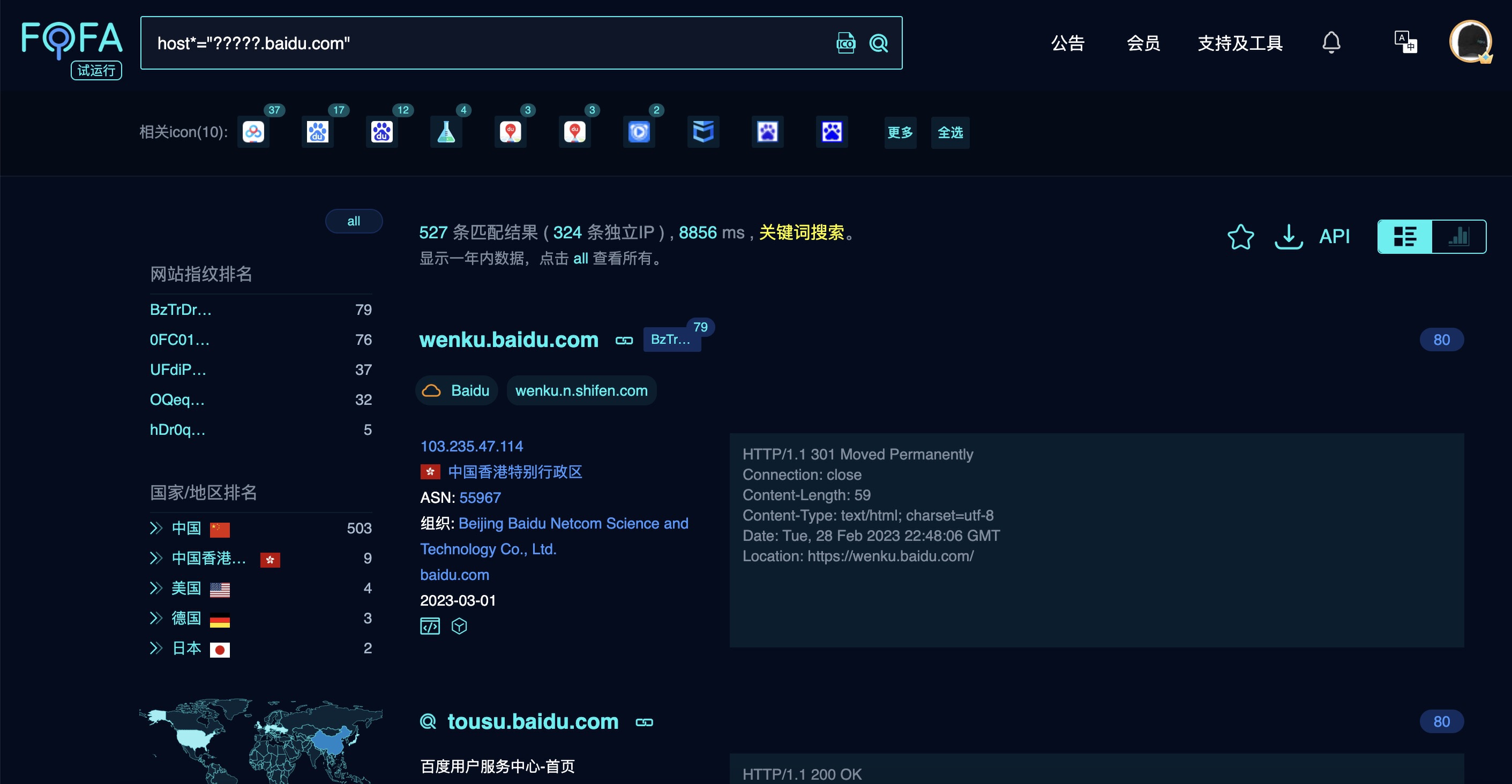The image size is (1512, 784).
Task: Click port 80 badge for tousu.baidu.com
Action: tap(1441, 721)
